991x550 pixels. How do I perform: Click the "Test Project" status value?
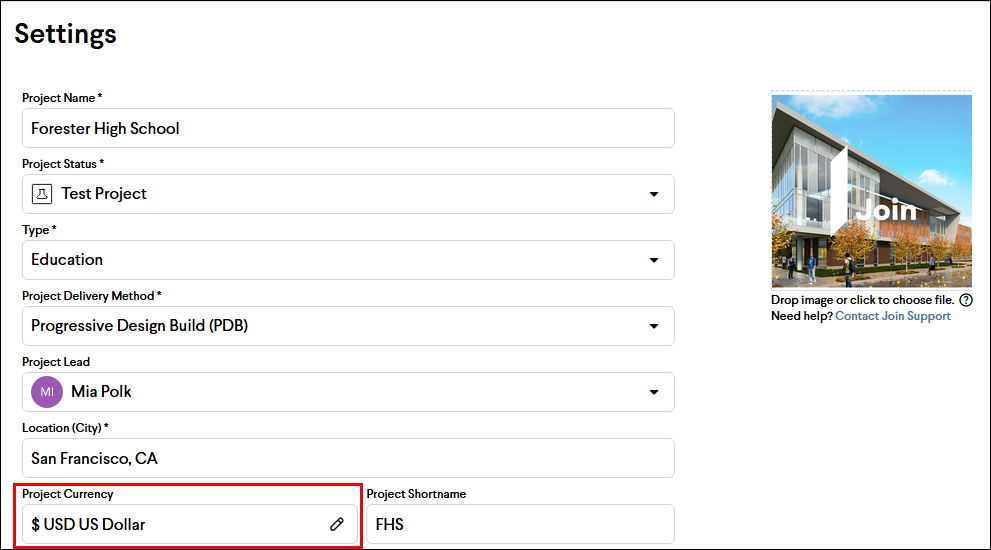pyautogui.click(x=104, y=194)
